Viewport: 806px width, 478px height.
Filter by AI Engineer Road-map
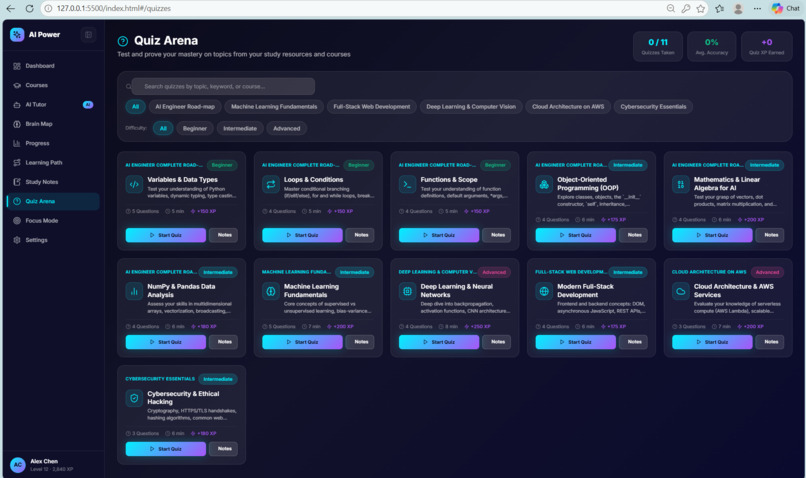185,107
